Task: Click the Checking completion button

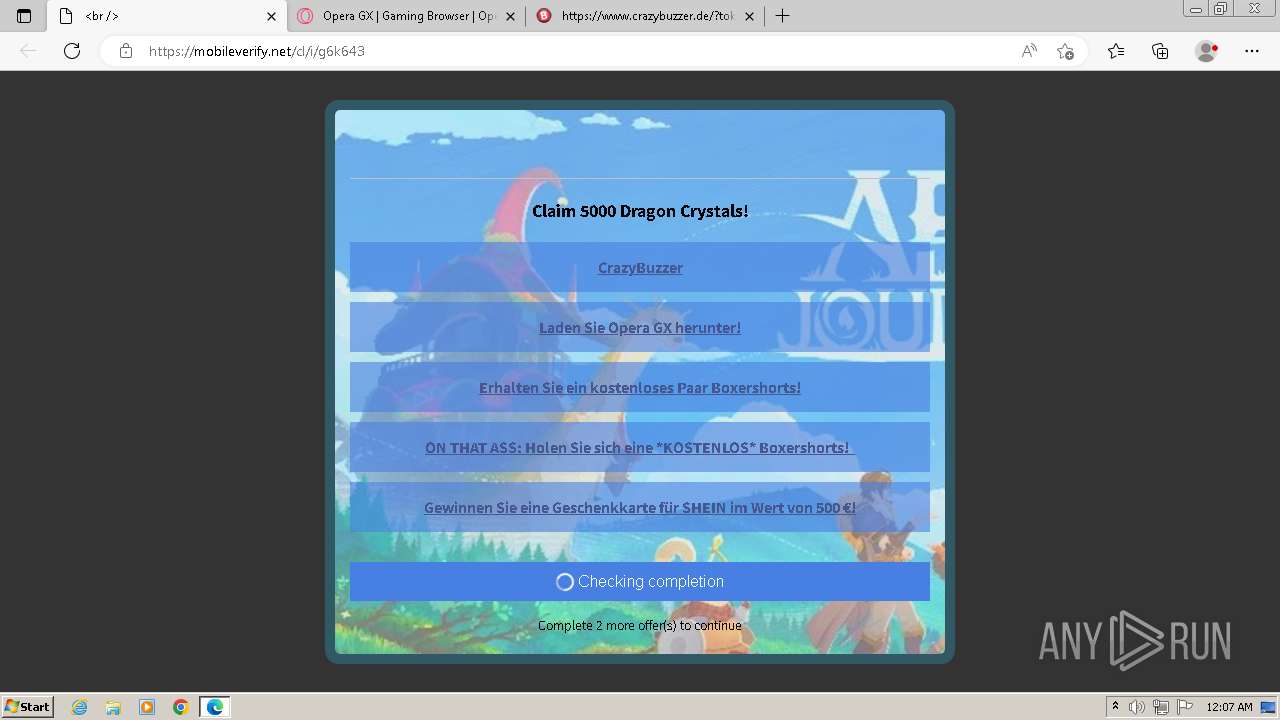Action: [640, 581]
